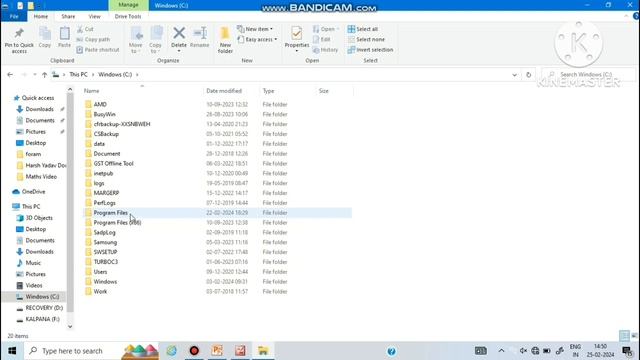
Task: Open the red record taskbar app
Action: [194, 351]
